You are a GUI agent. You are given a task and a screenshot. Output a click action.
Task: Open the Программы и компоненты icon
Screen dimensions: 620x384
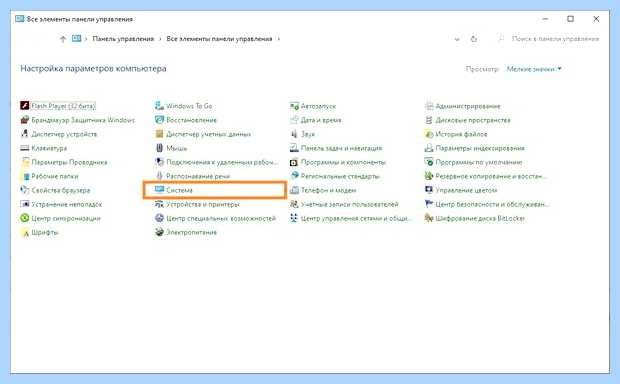[x=294, y=162]
